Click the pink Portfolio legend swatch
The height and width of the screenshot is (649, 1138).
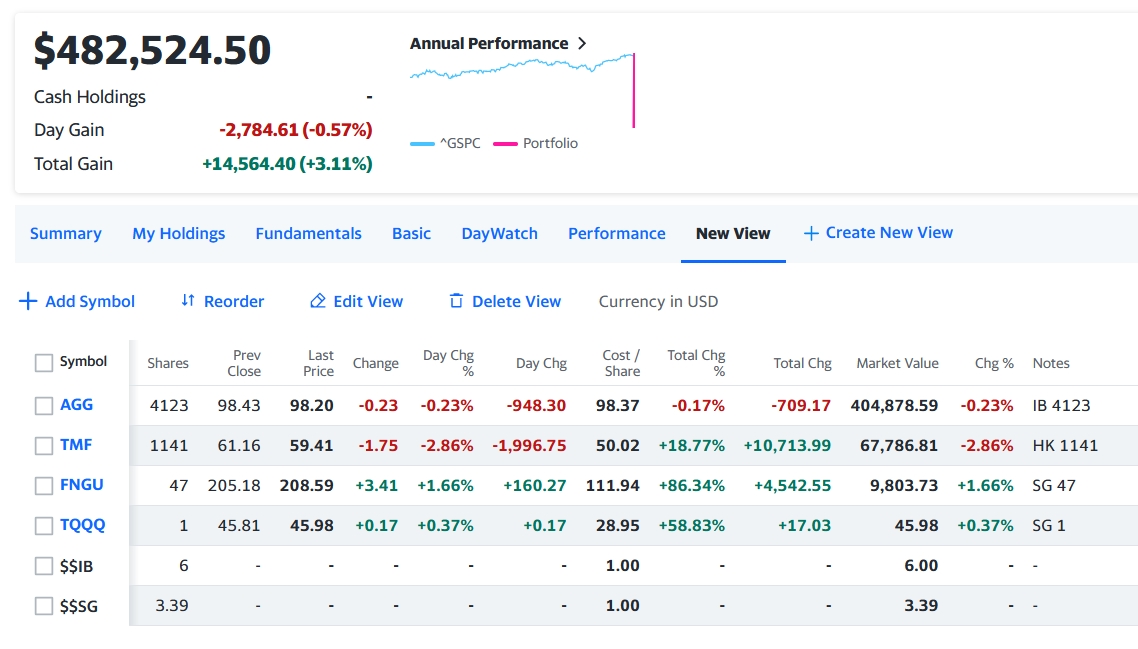pos(504,144)
